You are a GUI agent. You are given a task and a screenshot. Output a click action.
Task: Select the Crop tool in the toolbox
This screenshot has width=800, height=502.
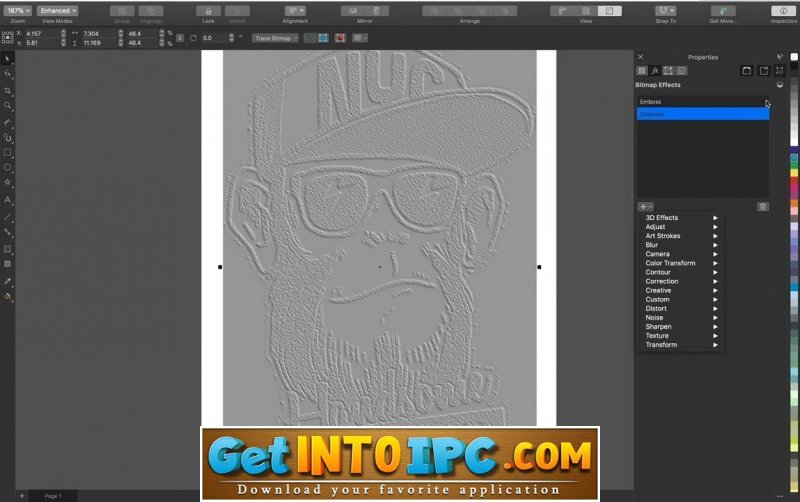tap(7, 90)
